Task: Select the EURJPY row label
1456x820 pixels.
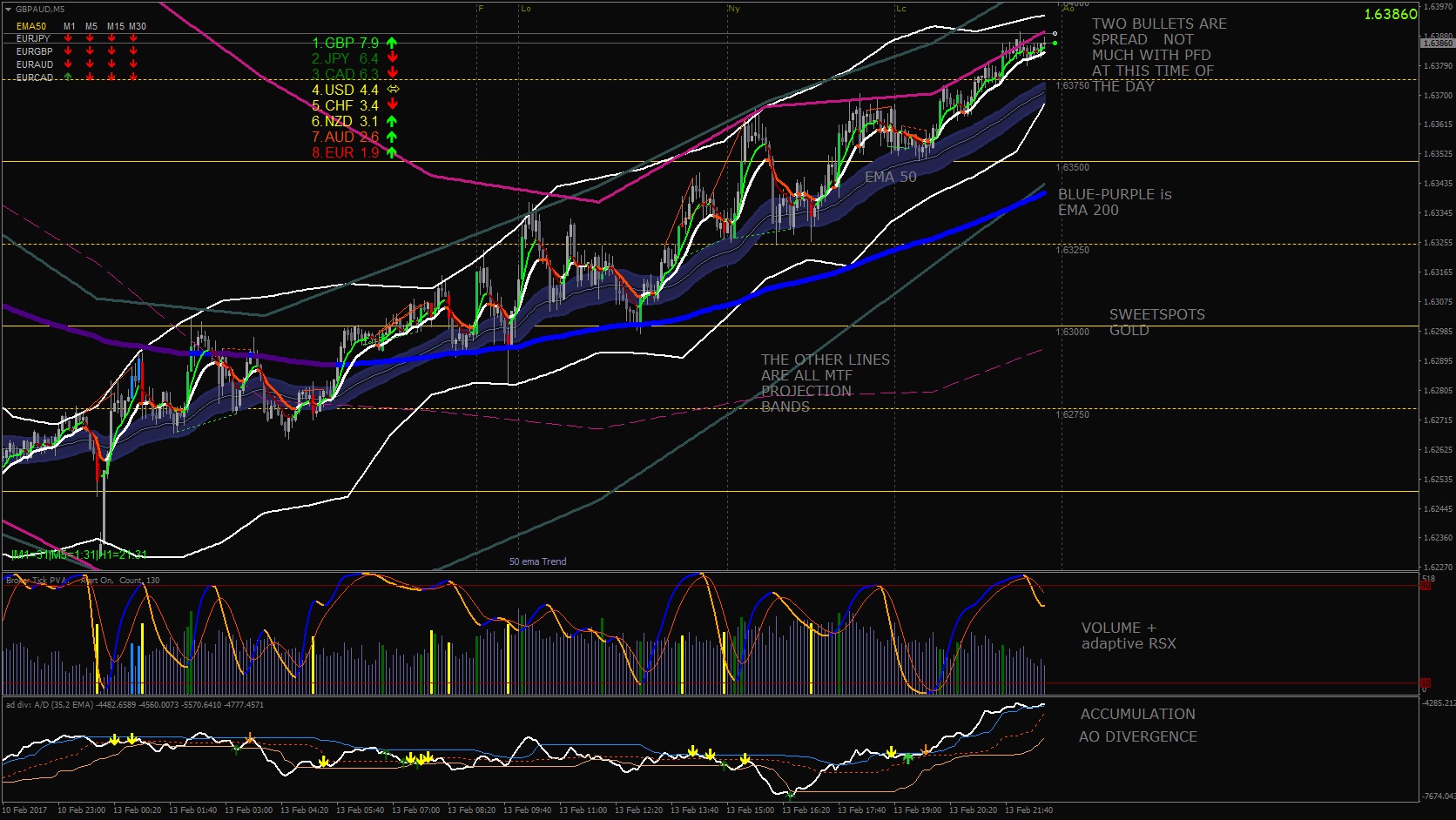Action: click(x=33, y=38)
